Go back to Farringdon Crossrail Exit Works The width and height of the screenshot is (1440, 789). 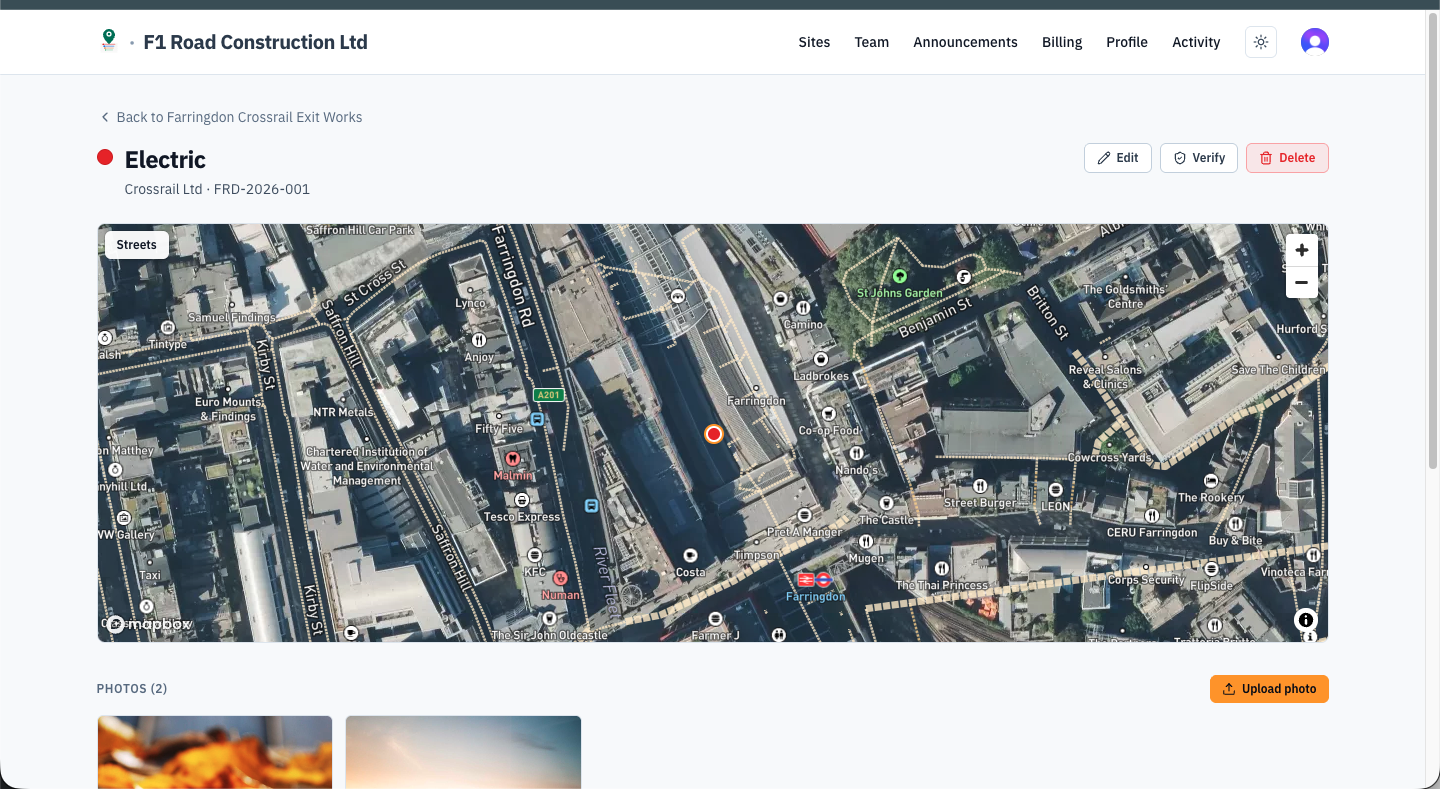231,117
